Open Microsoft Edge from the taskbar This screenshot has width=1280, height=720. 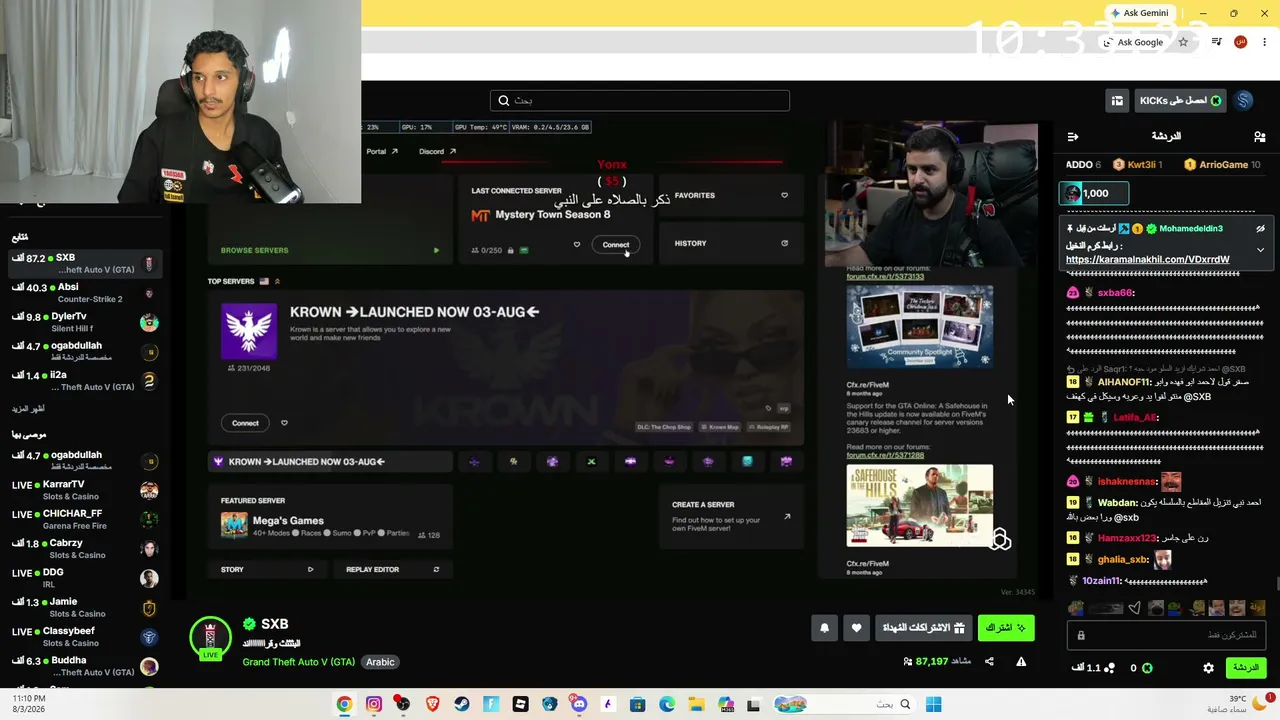coord(667,704)
